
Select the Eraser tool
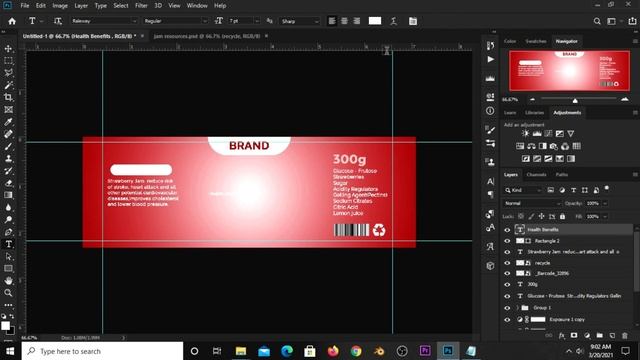[8, 183]
